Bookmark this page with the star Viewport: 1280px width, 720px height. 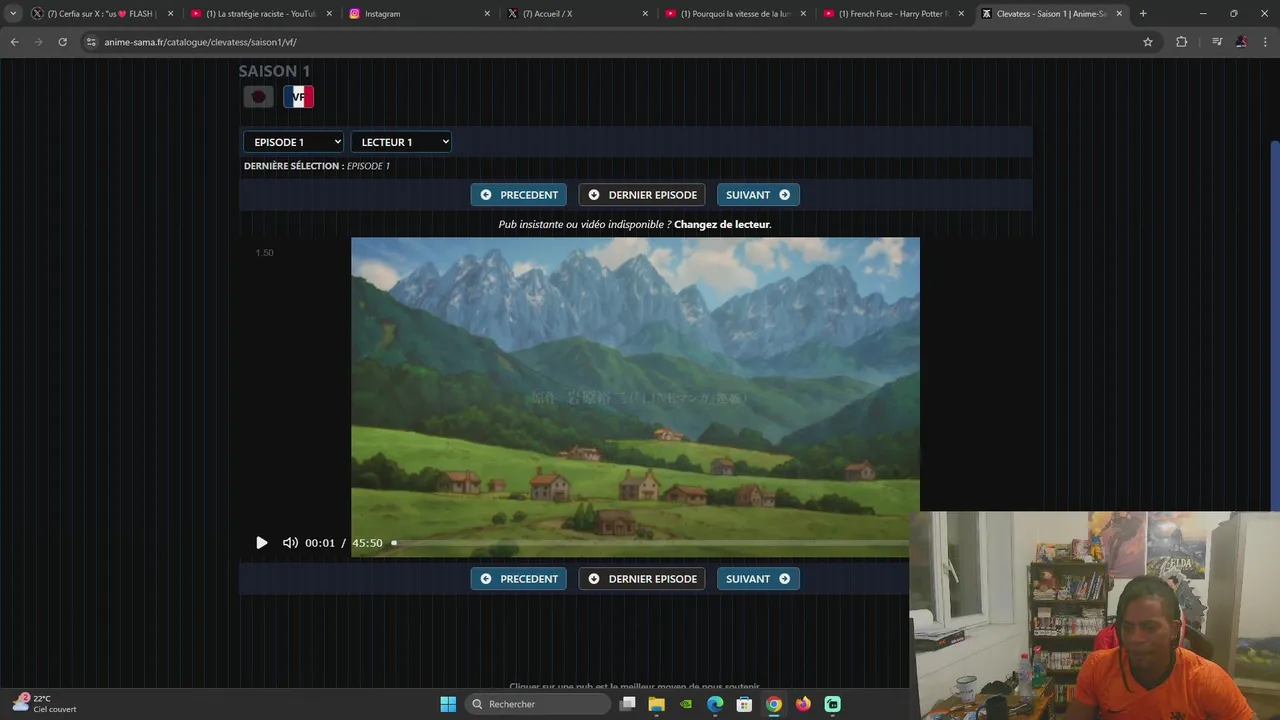tap(1148, 42)
